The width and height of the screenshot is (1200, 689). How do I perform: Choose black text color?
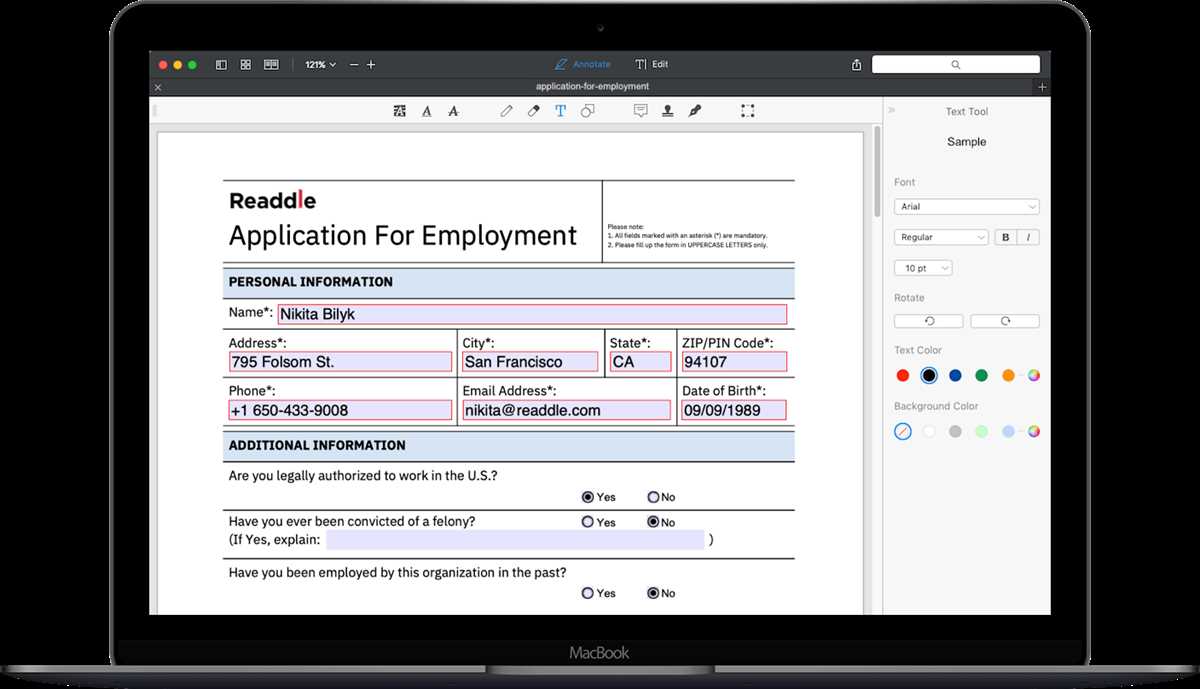tap(929, 375)
